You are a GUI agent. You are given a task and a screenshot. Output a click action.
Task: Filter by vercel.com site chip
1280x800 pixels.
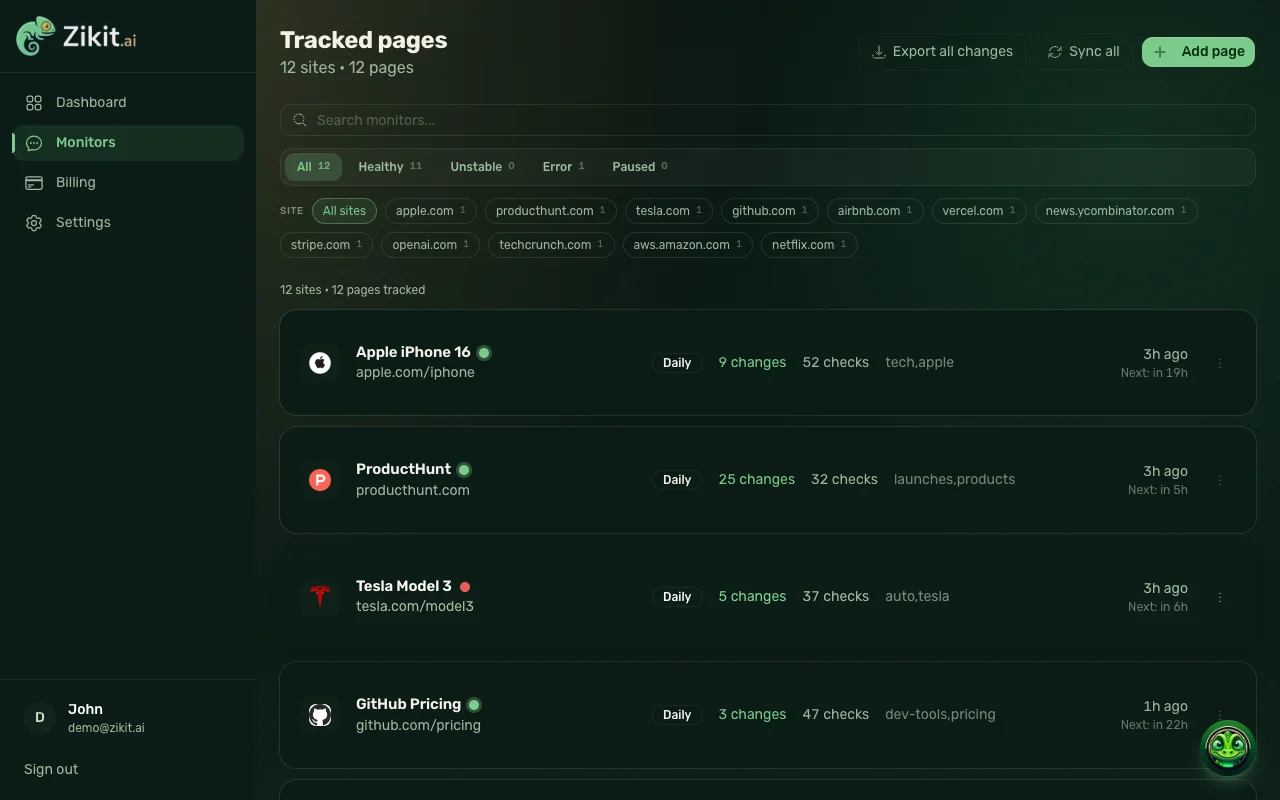[x=979, y=211]
